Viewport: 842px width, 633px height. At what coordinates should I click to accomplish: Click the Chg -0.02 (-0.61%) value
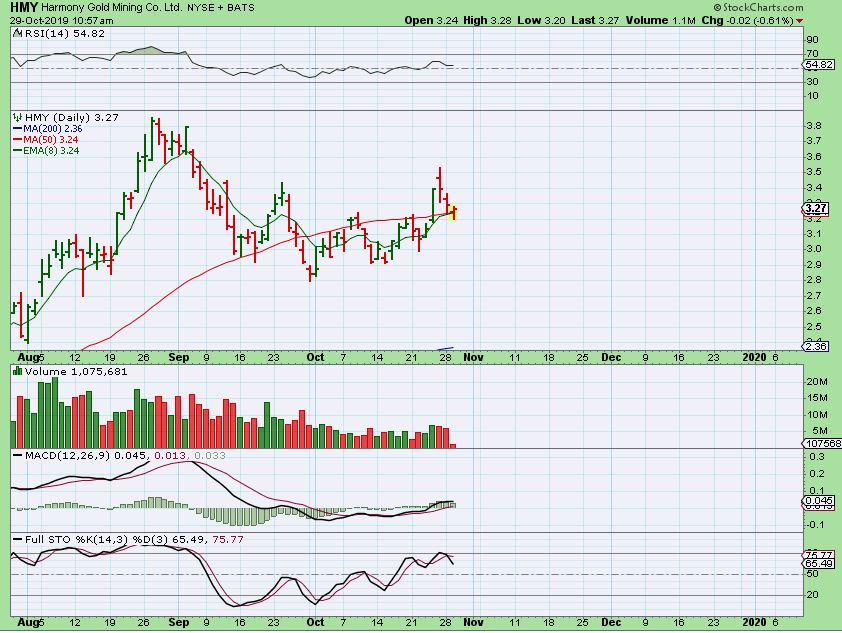point(748,20)
